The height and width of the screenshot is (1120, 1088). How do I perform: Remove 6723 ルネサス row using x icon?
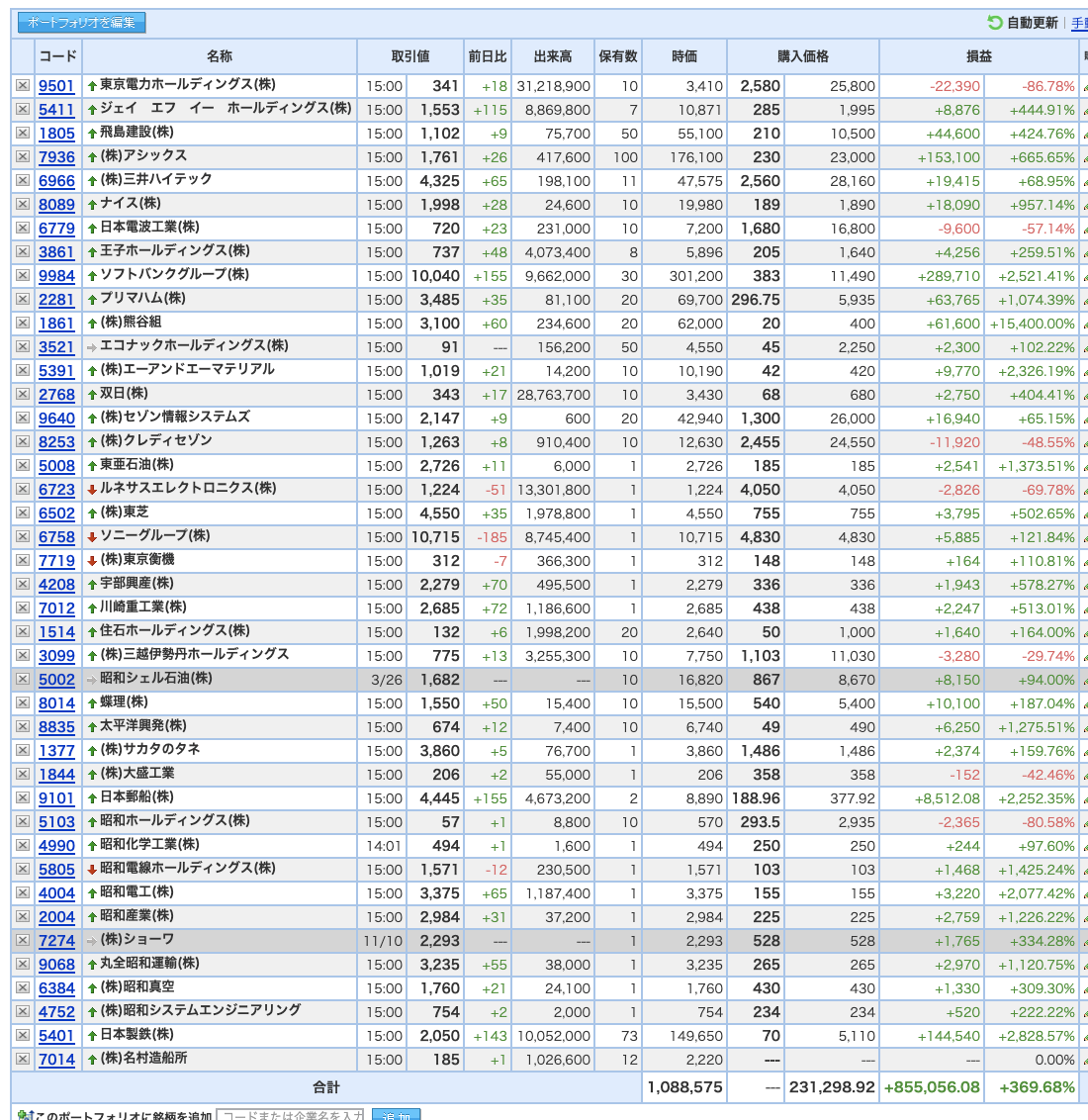click(23, 490)
